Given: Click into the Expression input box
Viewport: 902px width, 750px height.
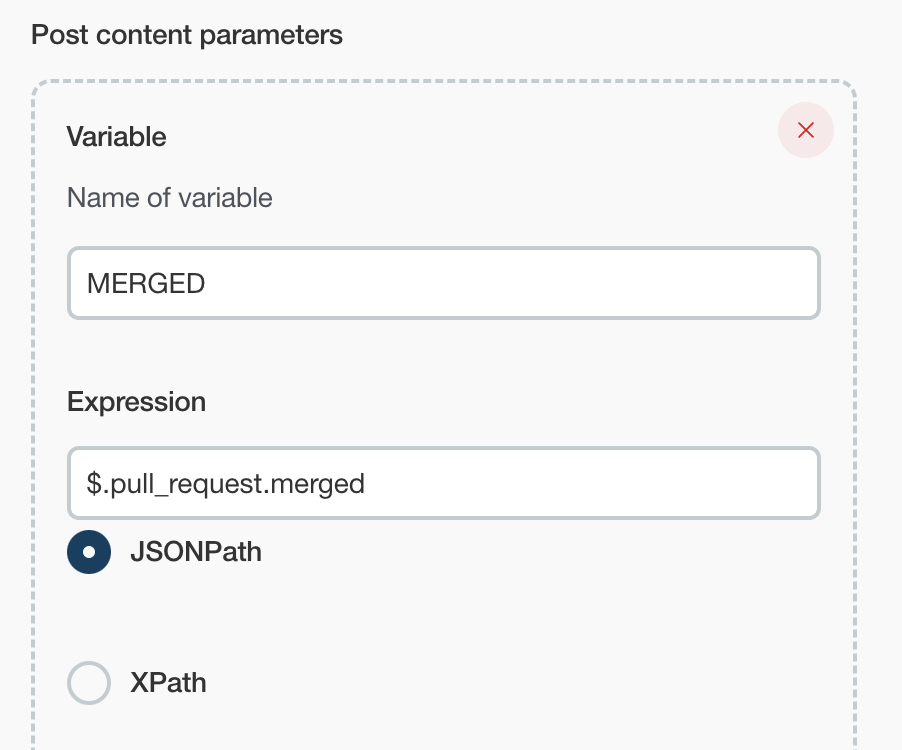Looking at the screenshot, I should (x=443, y=484).
